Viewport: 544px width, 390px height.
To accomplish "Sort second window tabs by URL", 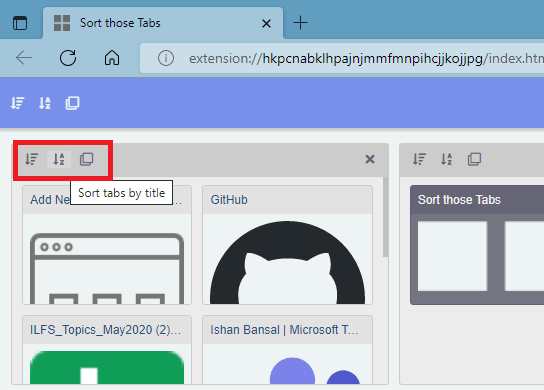I will pyautogui.click(x=419, y=159).
